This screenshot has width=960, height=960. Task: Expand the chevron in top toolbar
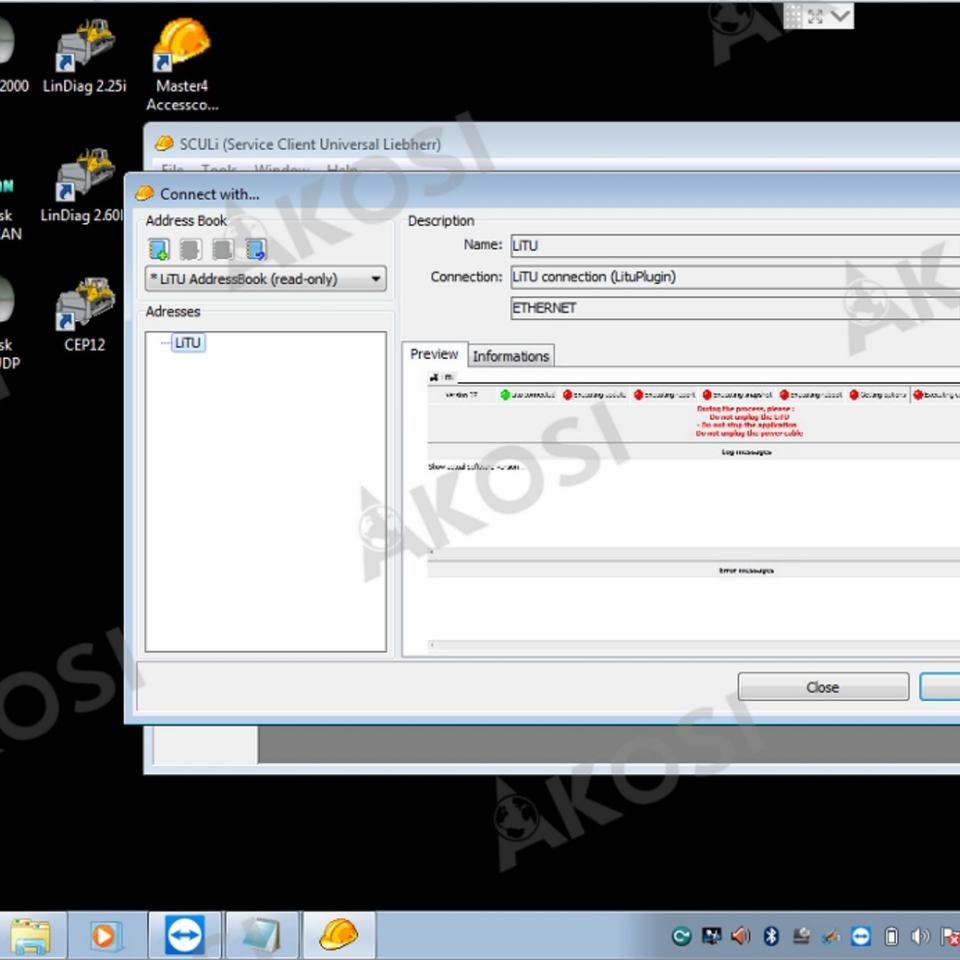tap(841, 15)
